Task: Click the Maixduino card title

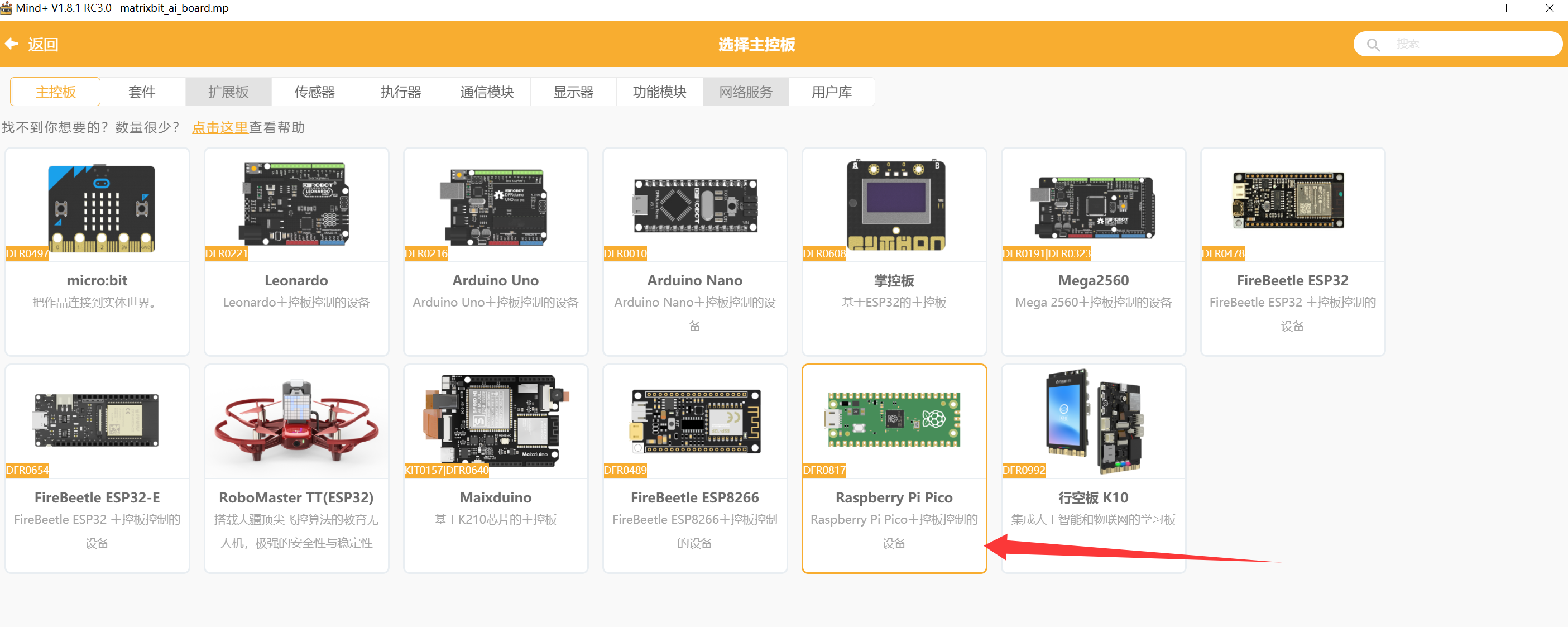Action: click(496, 498)
